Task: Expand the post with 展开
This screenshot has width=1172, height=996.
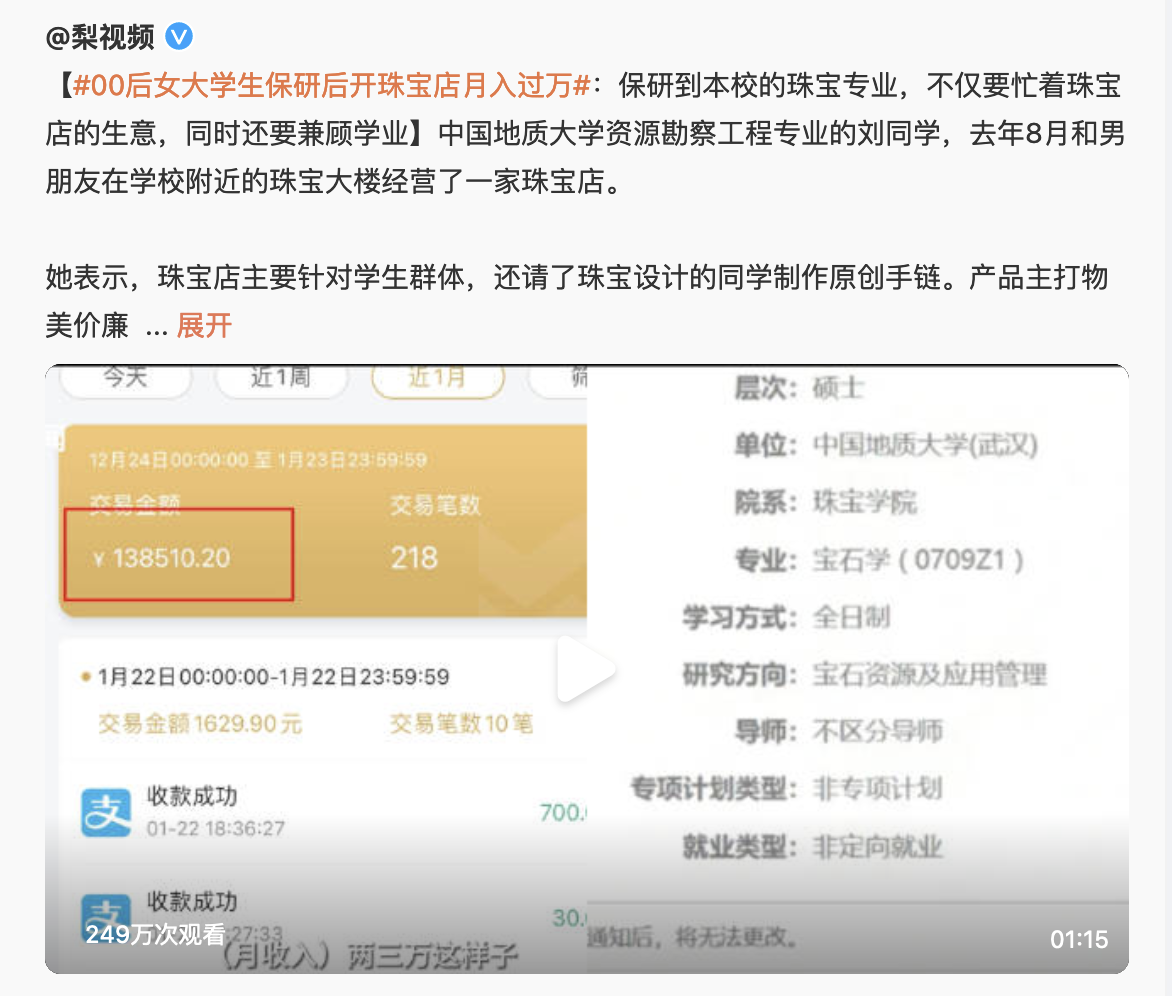Action: click(204, 325)
